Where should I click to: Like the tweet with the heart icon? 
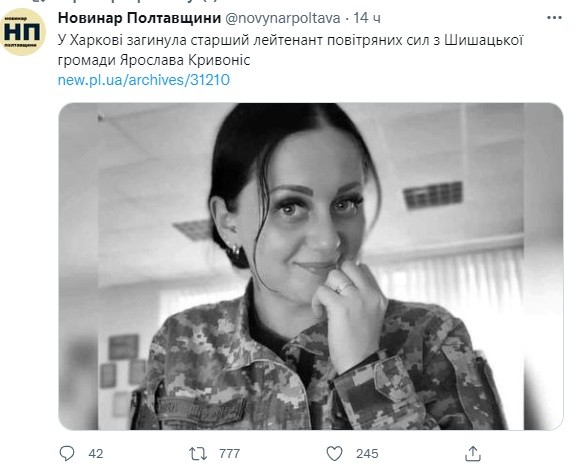pyautogui.click(x=334, y=453)
